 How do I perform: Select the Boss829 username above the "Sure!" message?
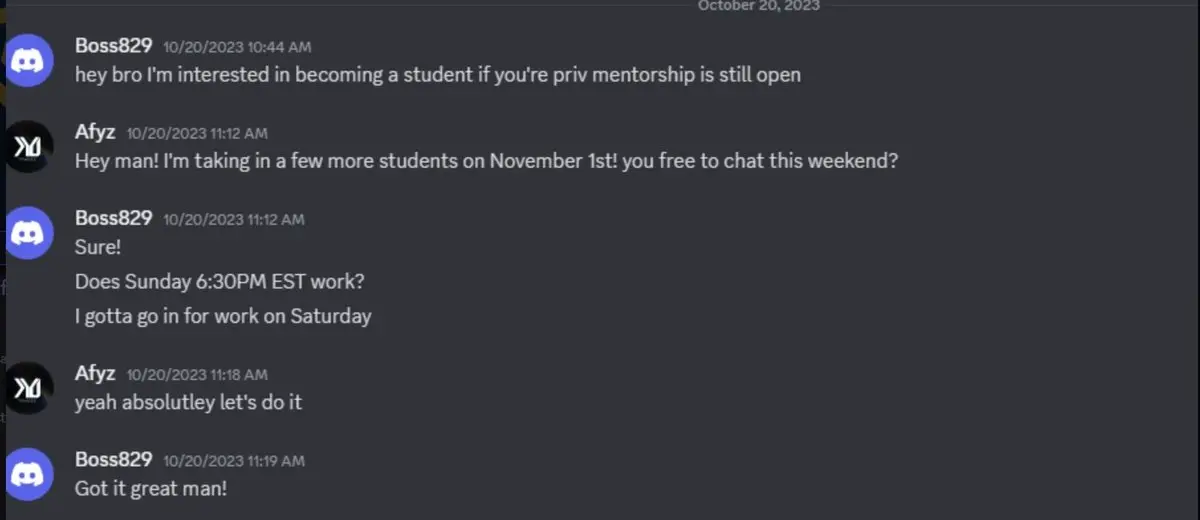[x=114, y=218]
